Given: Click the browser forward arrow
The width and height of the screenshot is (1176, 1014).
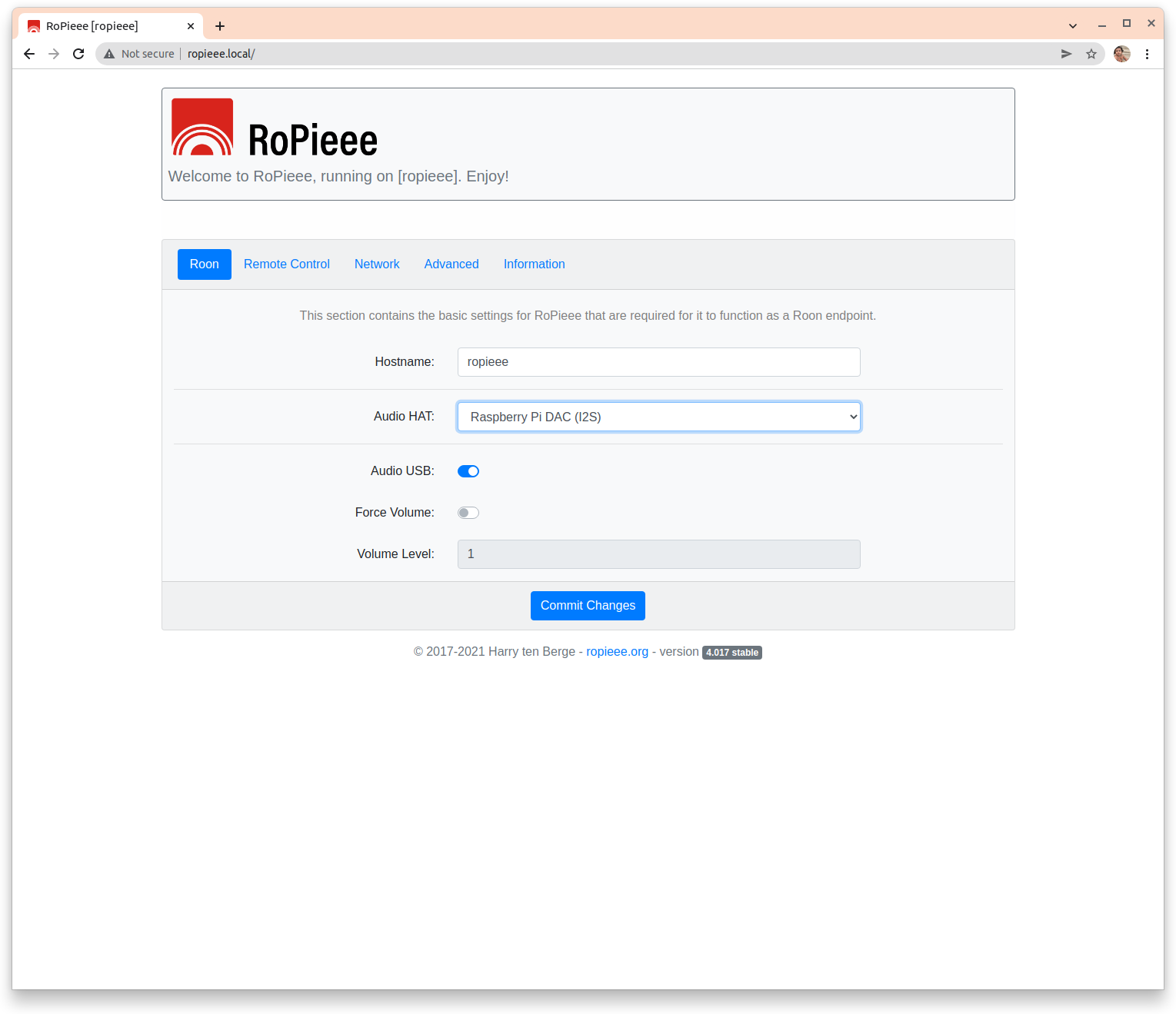Looking at the screenshot, I should pyautogui.click(x=54, y=54).
